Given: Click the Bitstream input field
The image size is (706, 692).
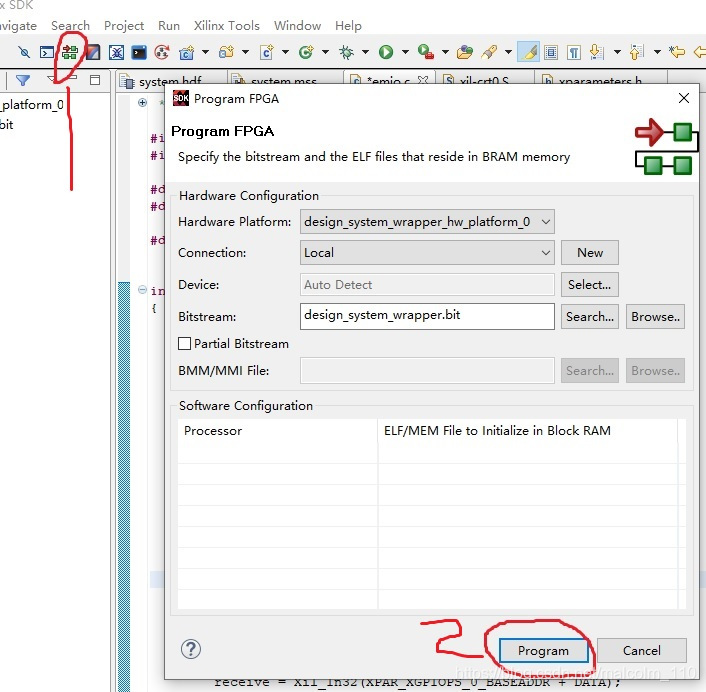Looking at the screenshot, I should [x=427, y=316].
